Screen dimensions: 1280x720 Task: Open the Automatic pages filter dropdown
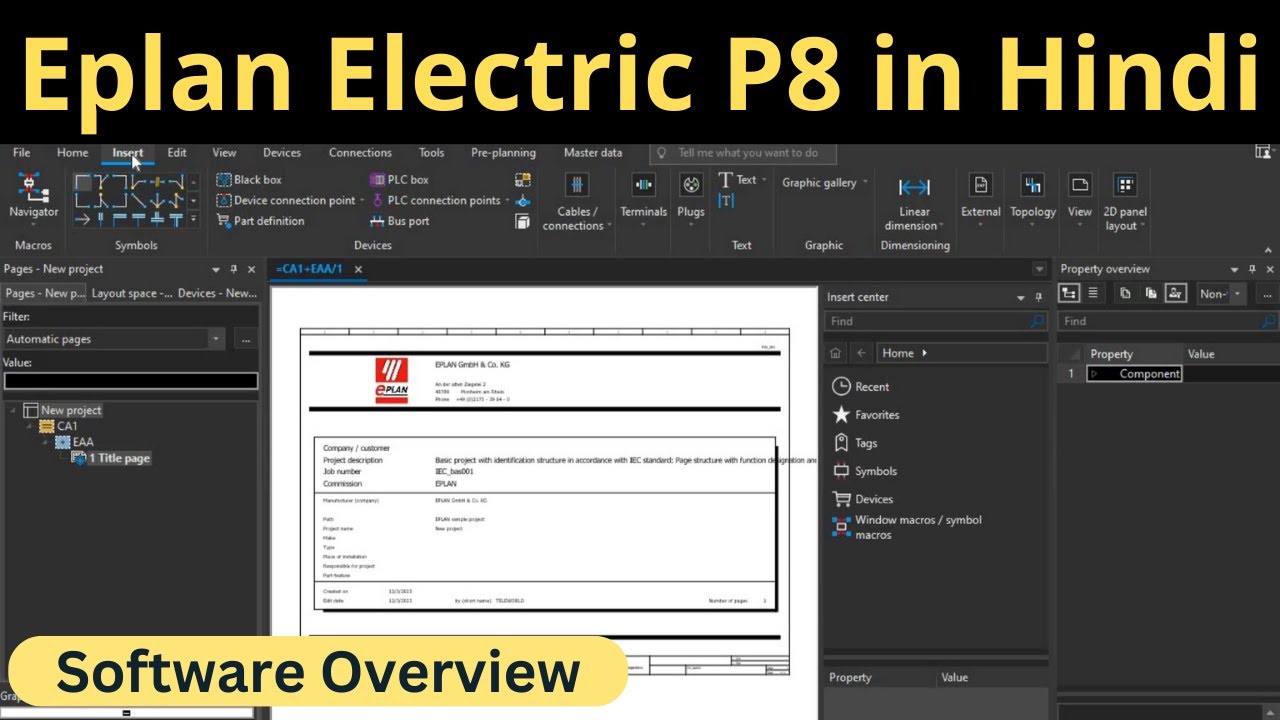pyautogui.click(x=216, y=339)
